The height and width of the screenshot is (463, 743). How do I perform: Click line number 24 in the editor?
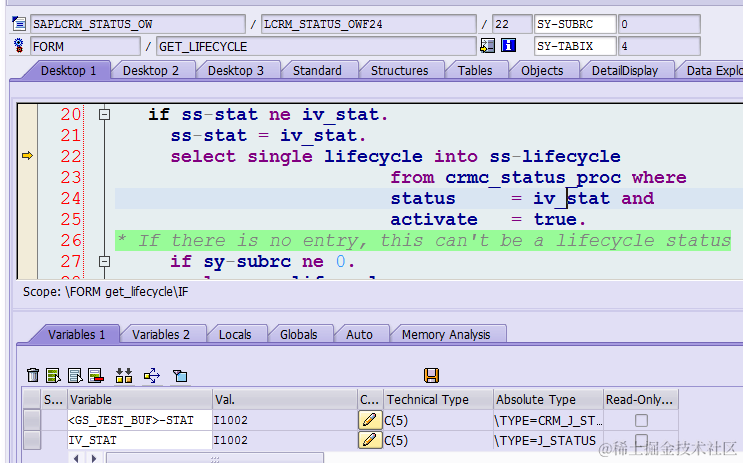(x=71, y=198)
